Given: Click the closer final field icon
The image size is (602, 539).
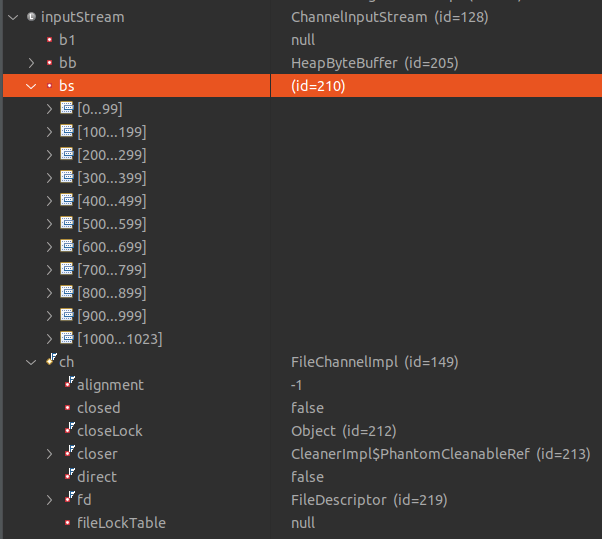Looking at the screenshot, I should coord(70,451).
